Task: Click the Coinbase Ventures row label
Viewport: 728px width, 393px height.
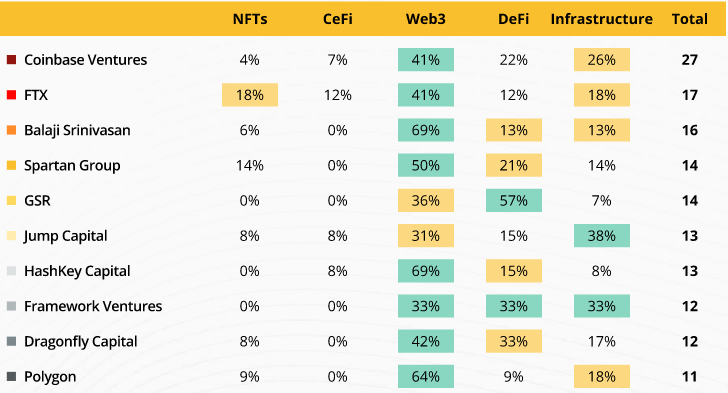Action: 85,59
